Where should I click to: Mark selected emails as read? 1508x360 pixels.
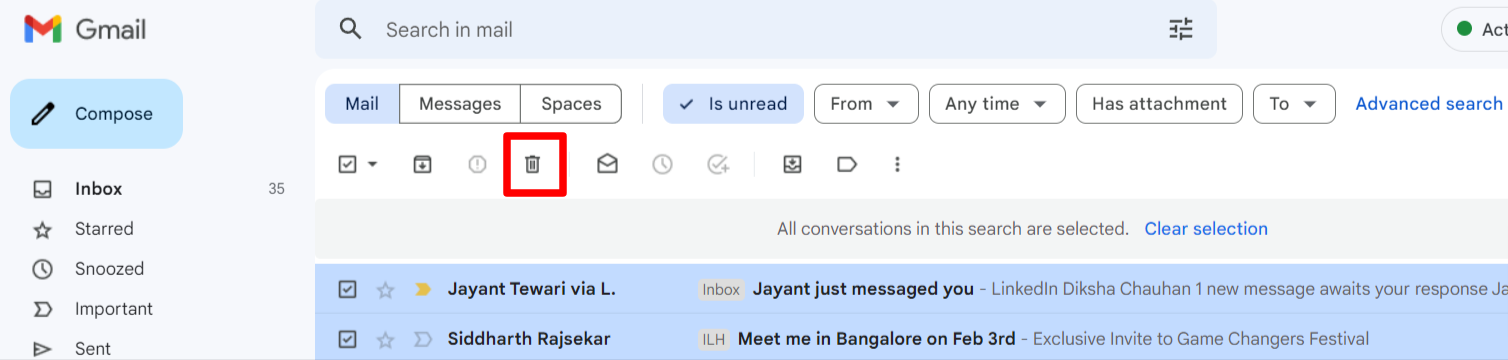[607, 164]
